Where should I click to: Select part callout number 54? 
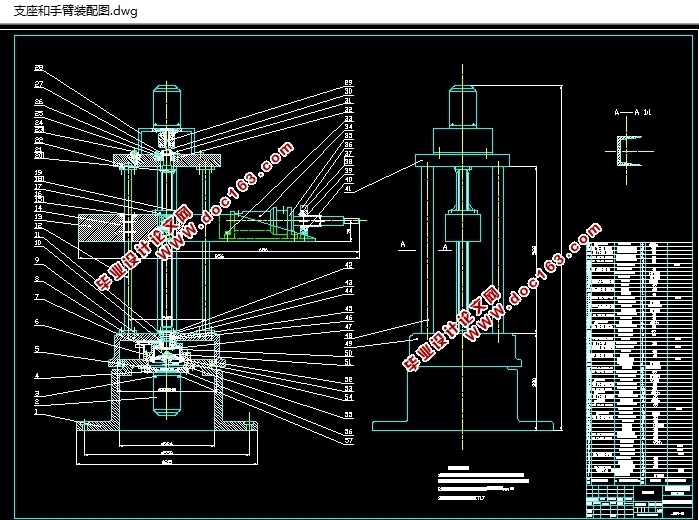pos(348,396)
